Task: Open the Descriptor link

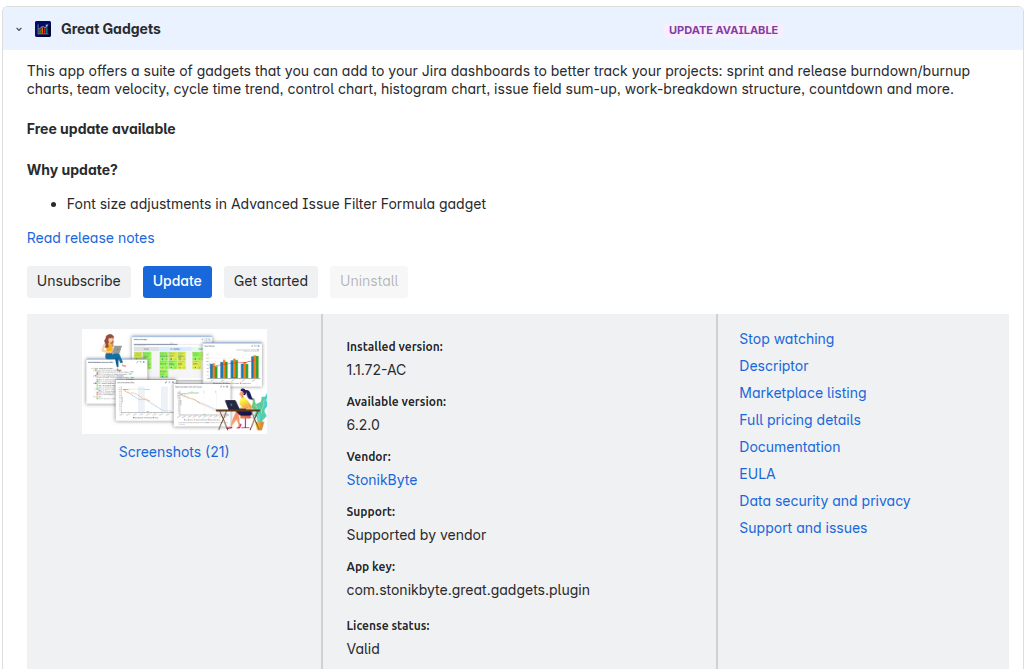Action: point(773,366)
